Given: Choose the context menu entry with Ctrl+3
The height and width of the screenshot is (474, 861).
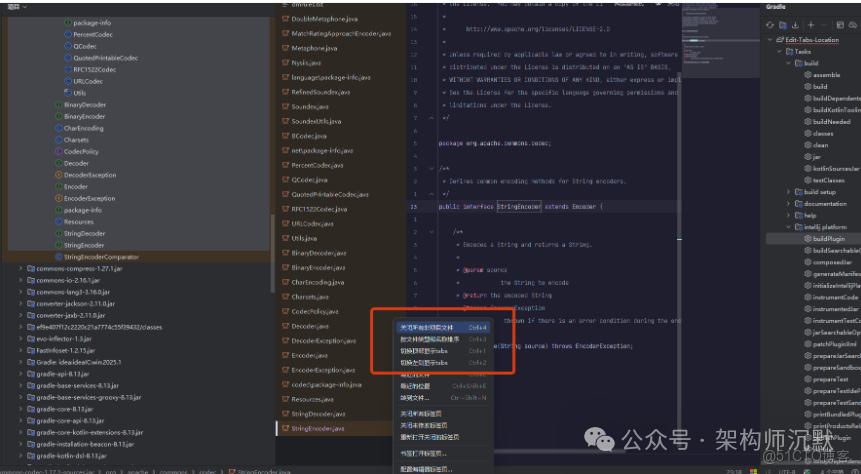Looking at the screenshot, I should click(x=443, y=339).
